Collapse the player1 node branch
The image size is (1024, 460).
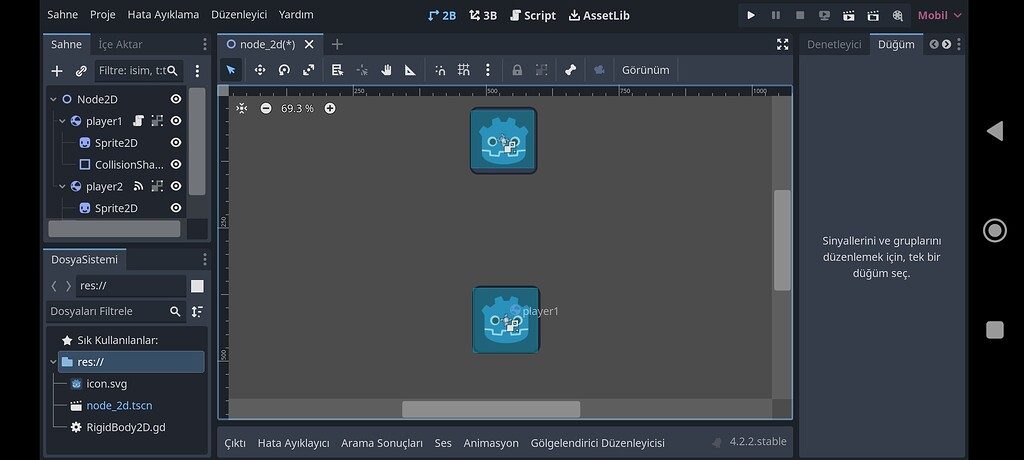(63, 121)
